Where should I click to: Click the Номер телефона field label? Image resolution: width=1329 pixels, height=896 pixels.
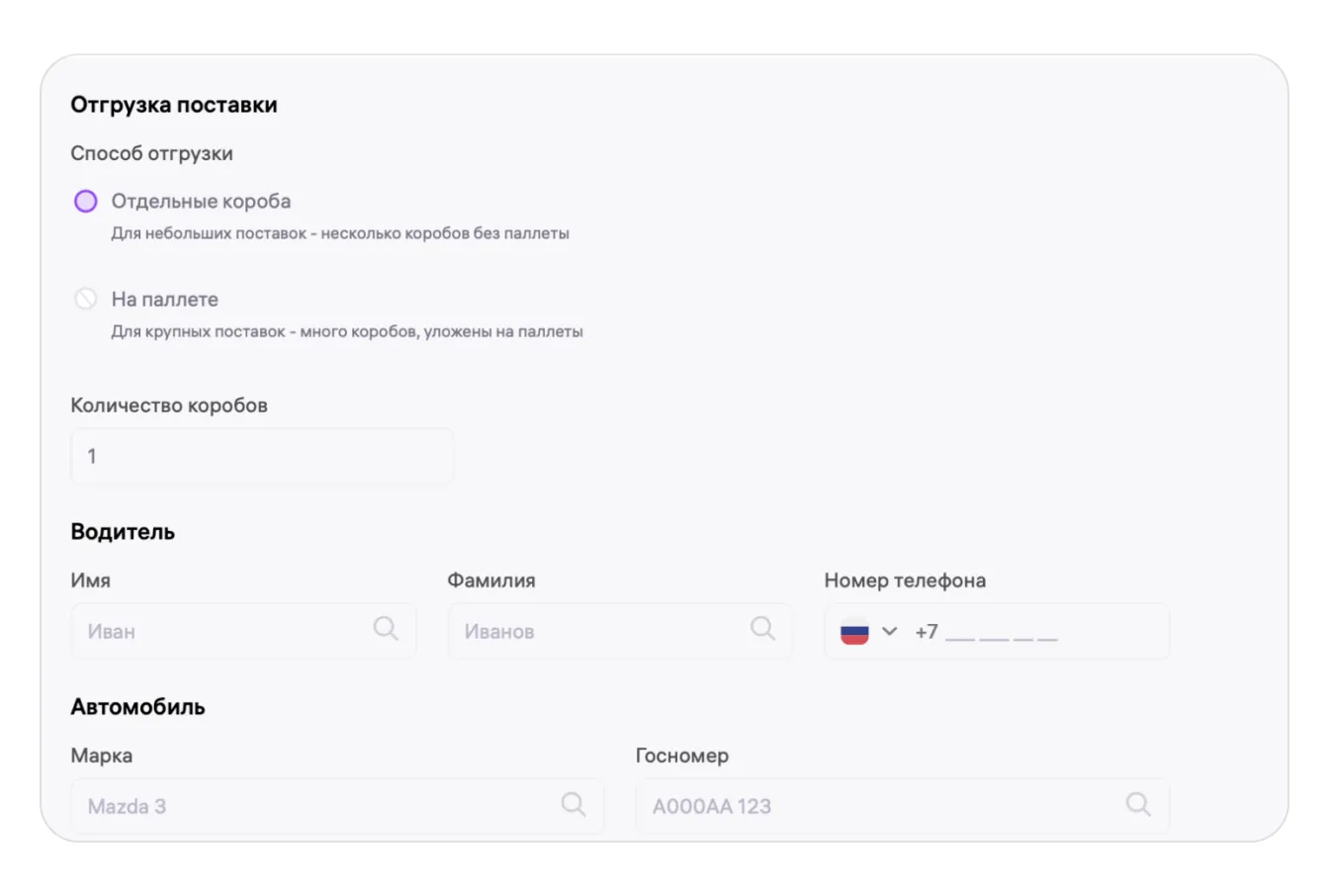[x=905, y=581]
